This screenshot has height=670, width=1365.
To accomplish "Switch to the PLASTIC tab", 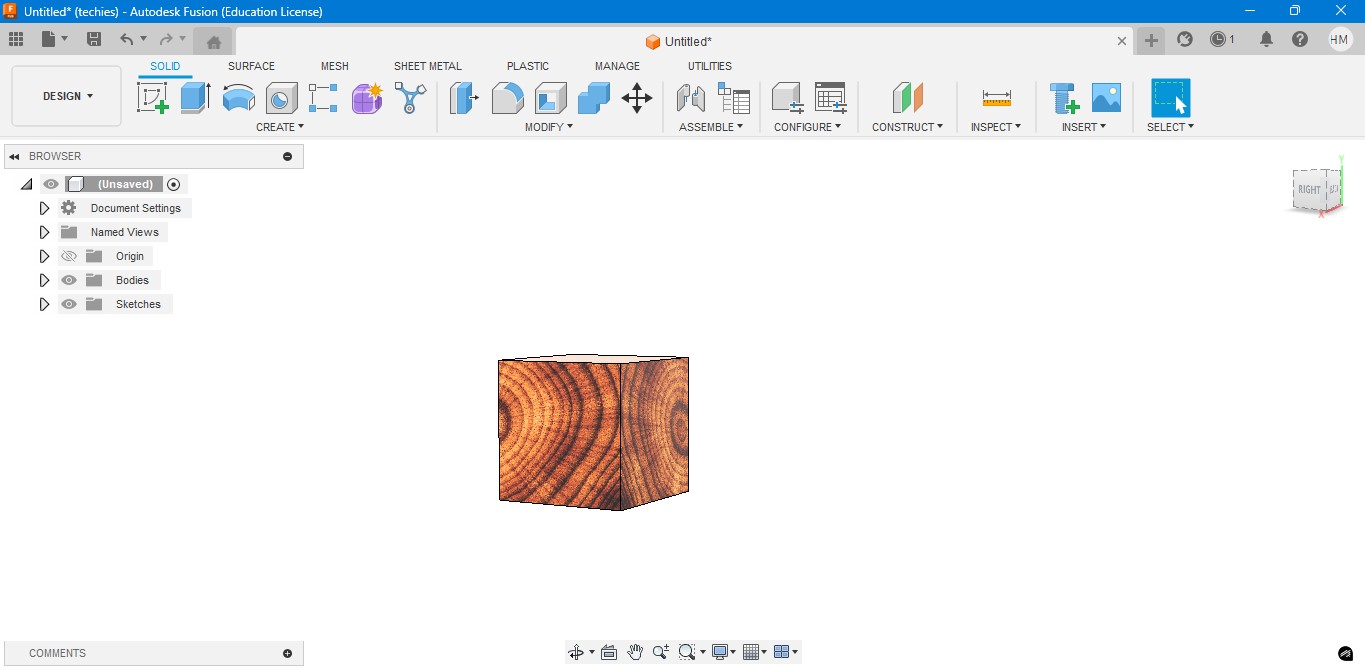I will 528,66.
